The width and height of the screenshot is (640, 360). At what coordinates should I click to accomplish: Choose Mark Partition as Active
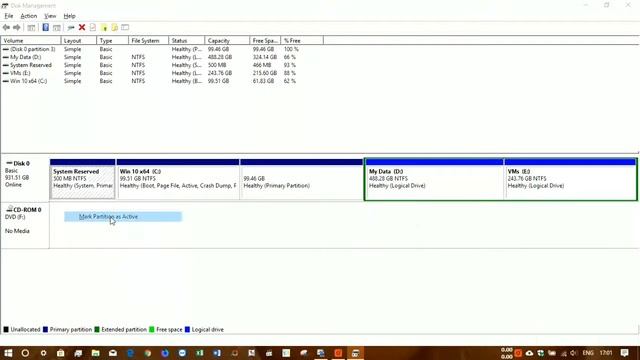(x=123, y=217)
